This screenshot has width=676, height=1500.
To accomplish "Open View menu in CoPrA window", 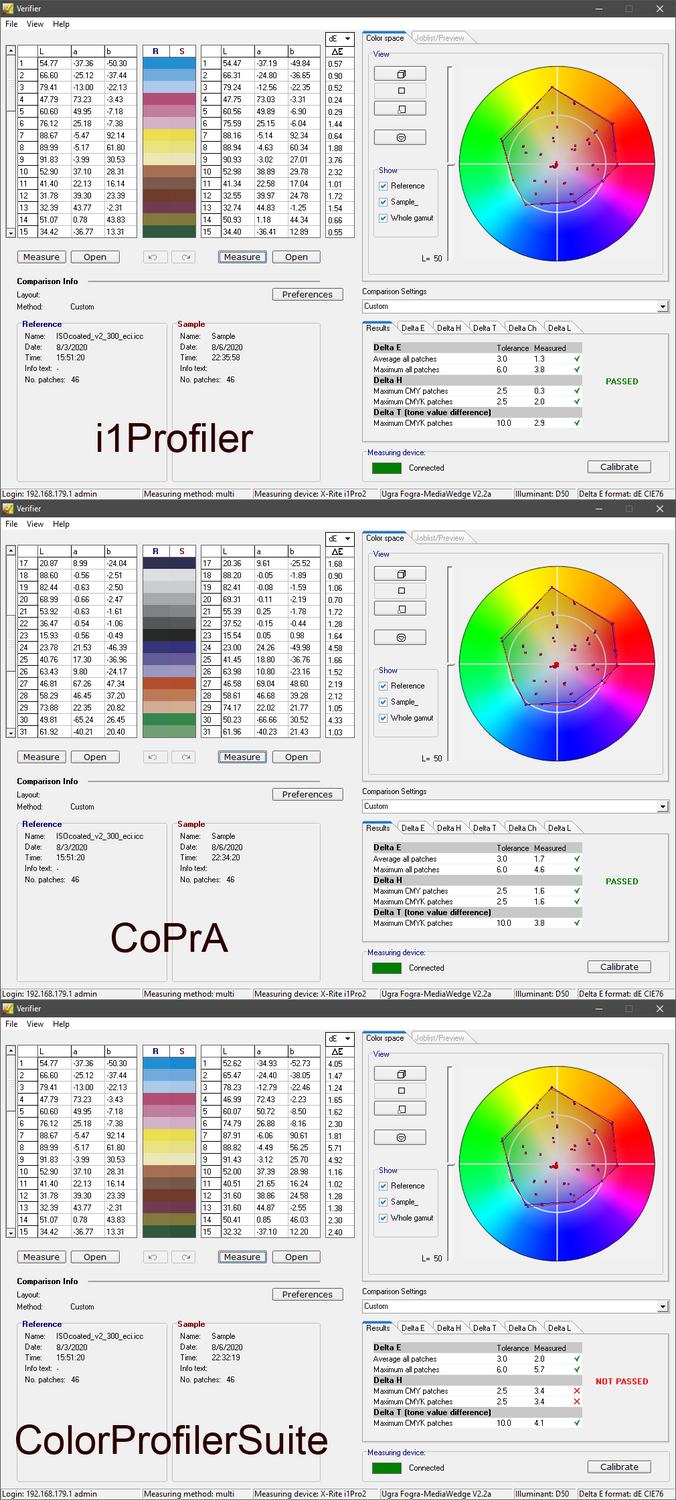I will (35, 524).
